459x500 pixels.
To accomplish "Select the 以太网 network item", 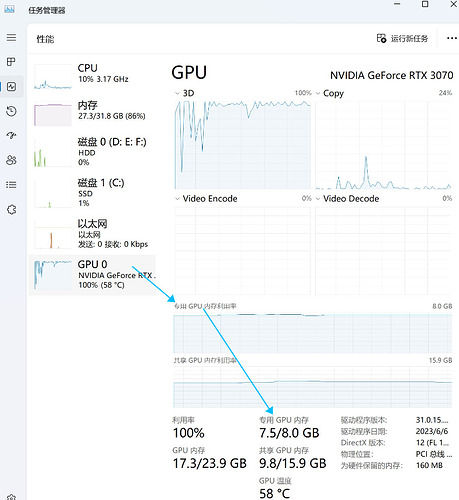I will point(92,233).
